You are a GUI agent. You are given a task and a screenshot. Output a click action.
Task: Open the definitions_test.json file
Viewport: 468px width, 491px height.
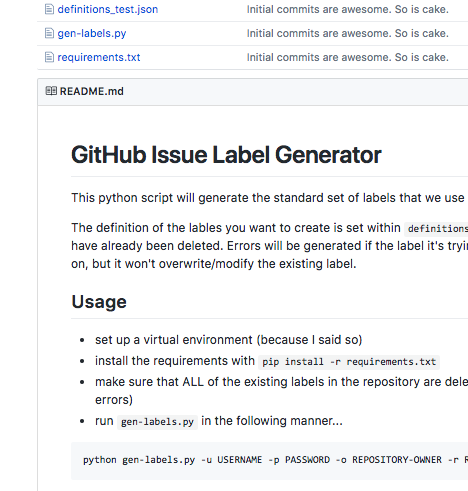pos(108,9)
